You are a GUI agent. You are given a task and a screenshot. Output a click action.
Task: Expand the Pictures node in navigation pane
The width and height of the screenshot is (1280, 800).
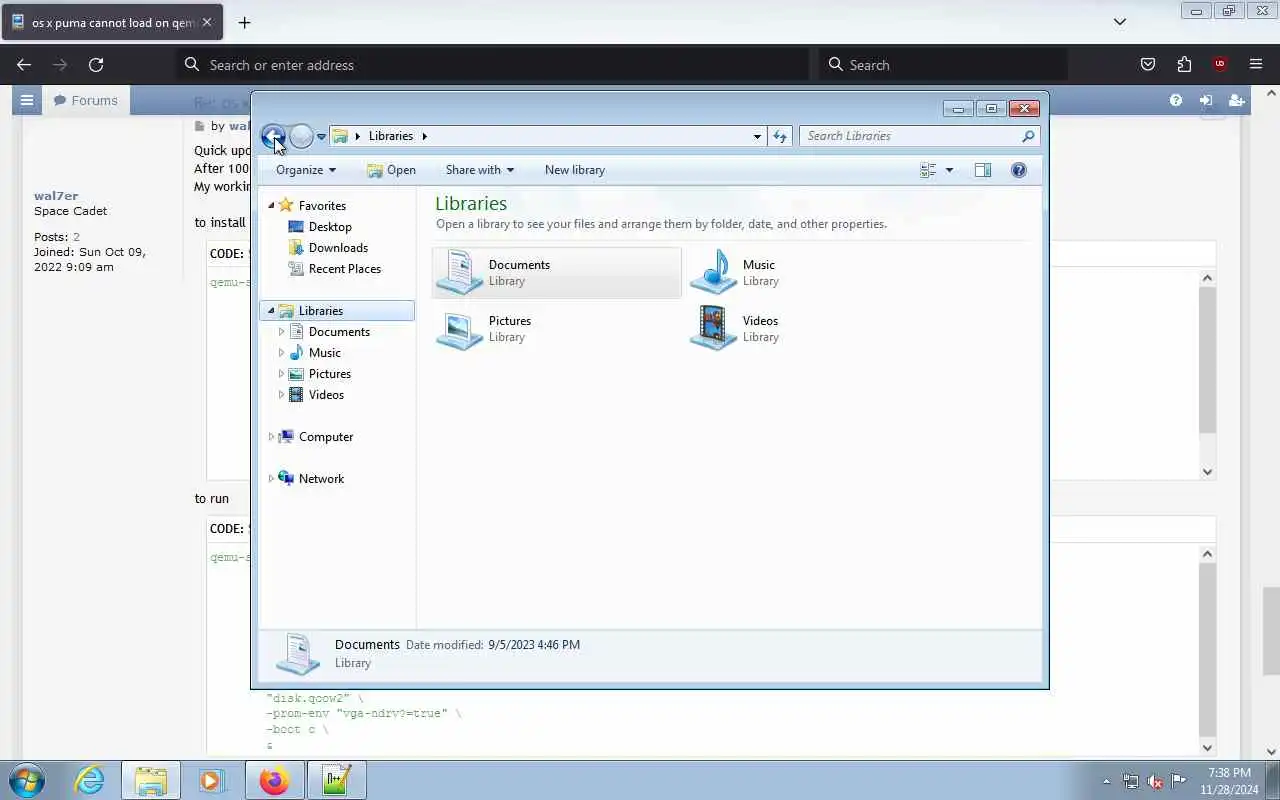pyautogui.click(x=281, y=374)
